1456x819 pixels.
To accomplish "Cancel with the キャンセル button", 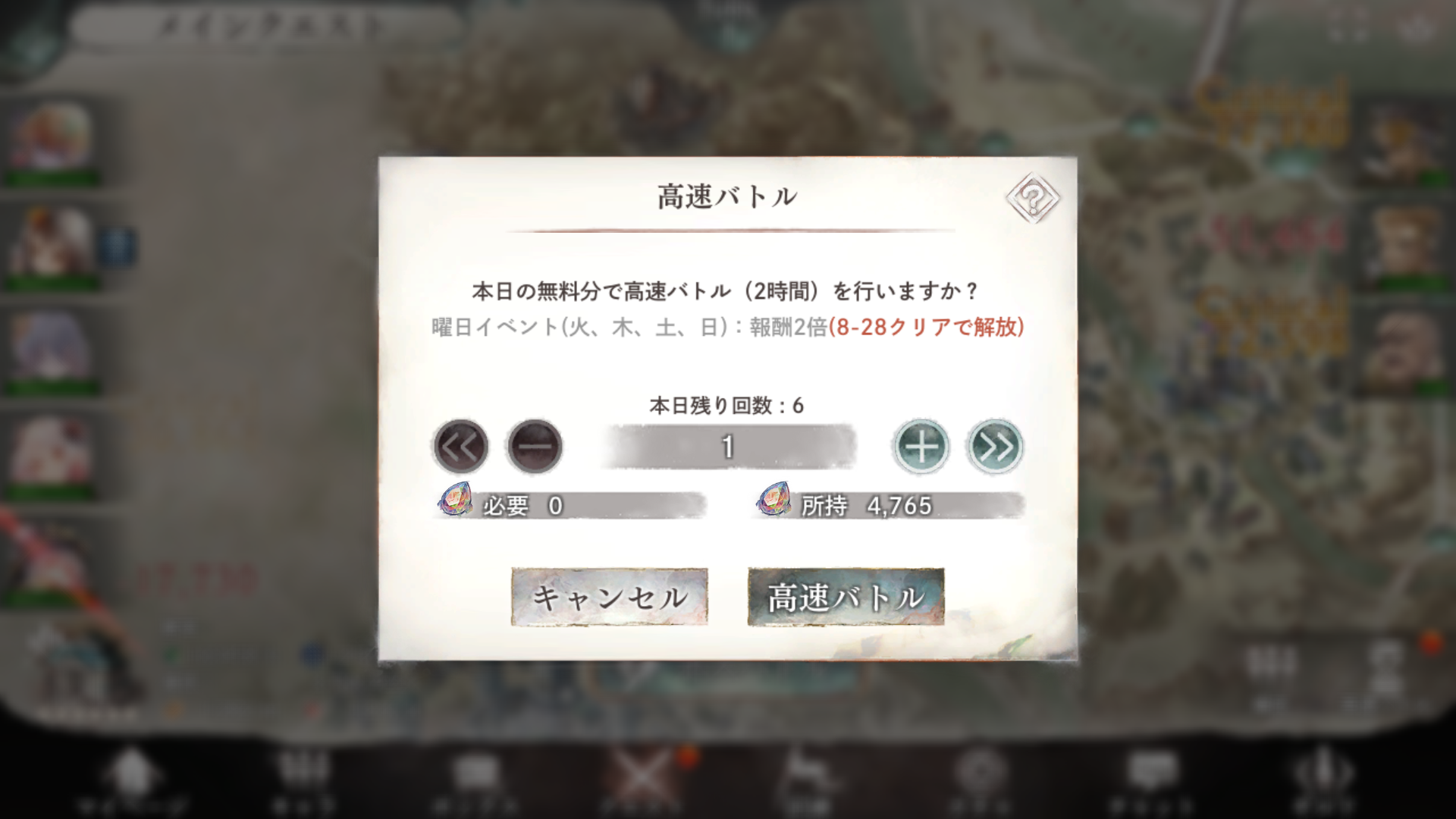I will click(x=610, y=597).
